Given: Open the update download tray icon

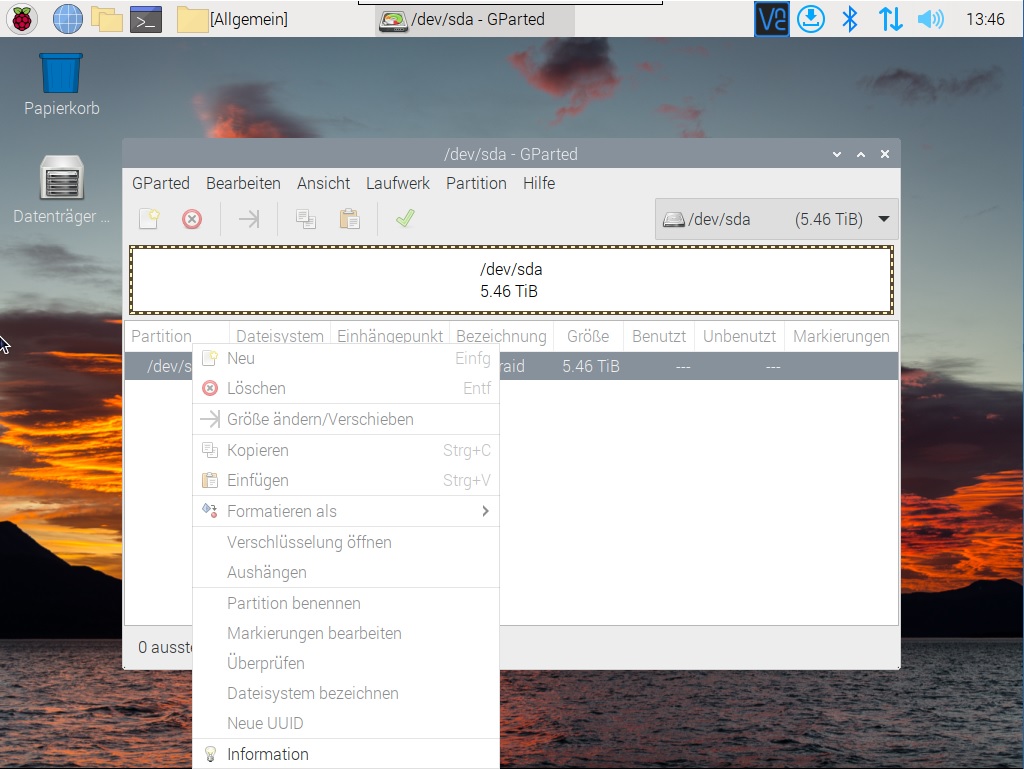Looking at the screenshot, I should (810, 19).
